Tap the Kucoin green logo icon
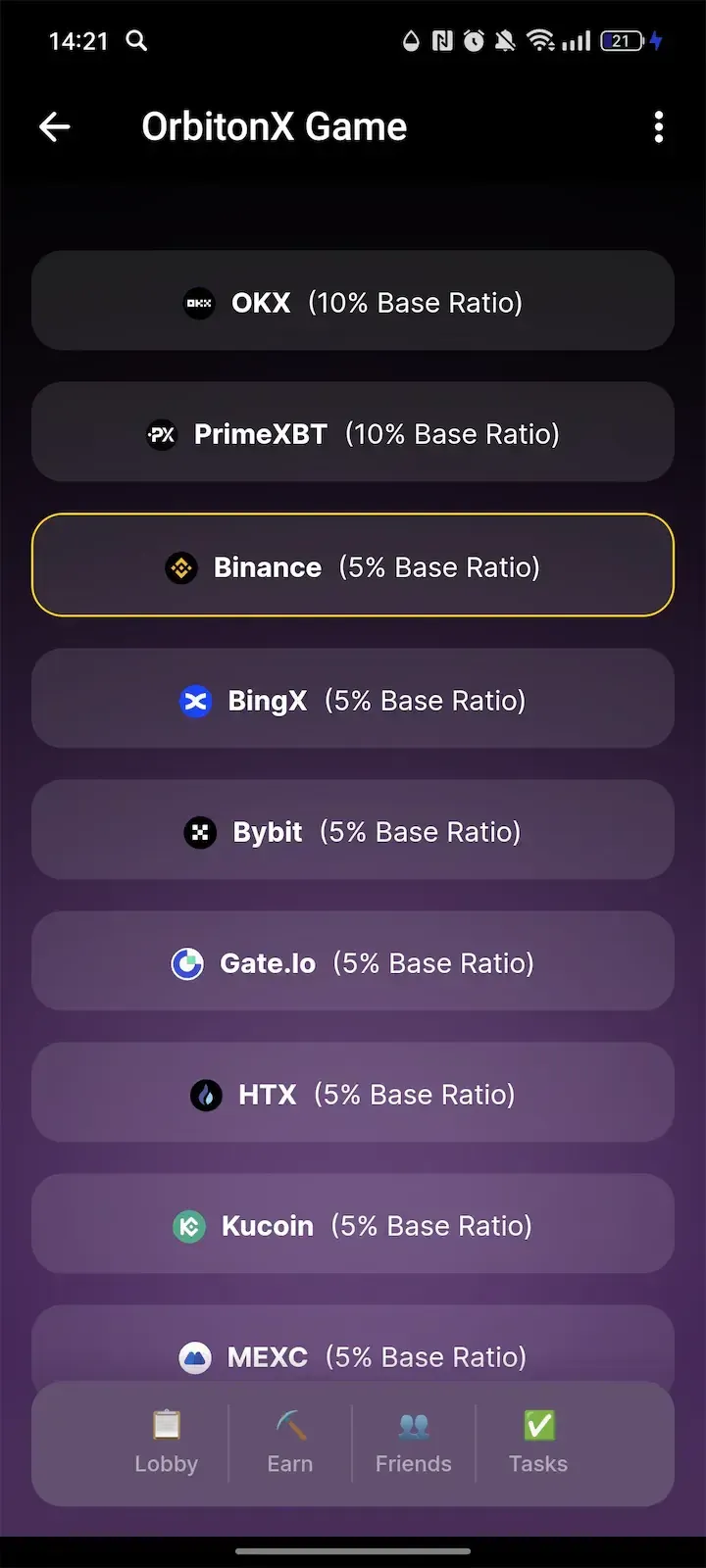 pyautogui.click(x=188, y=1226)
